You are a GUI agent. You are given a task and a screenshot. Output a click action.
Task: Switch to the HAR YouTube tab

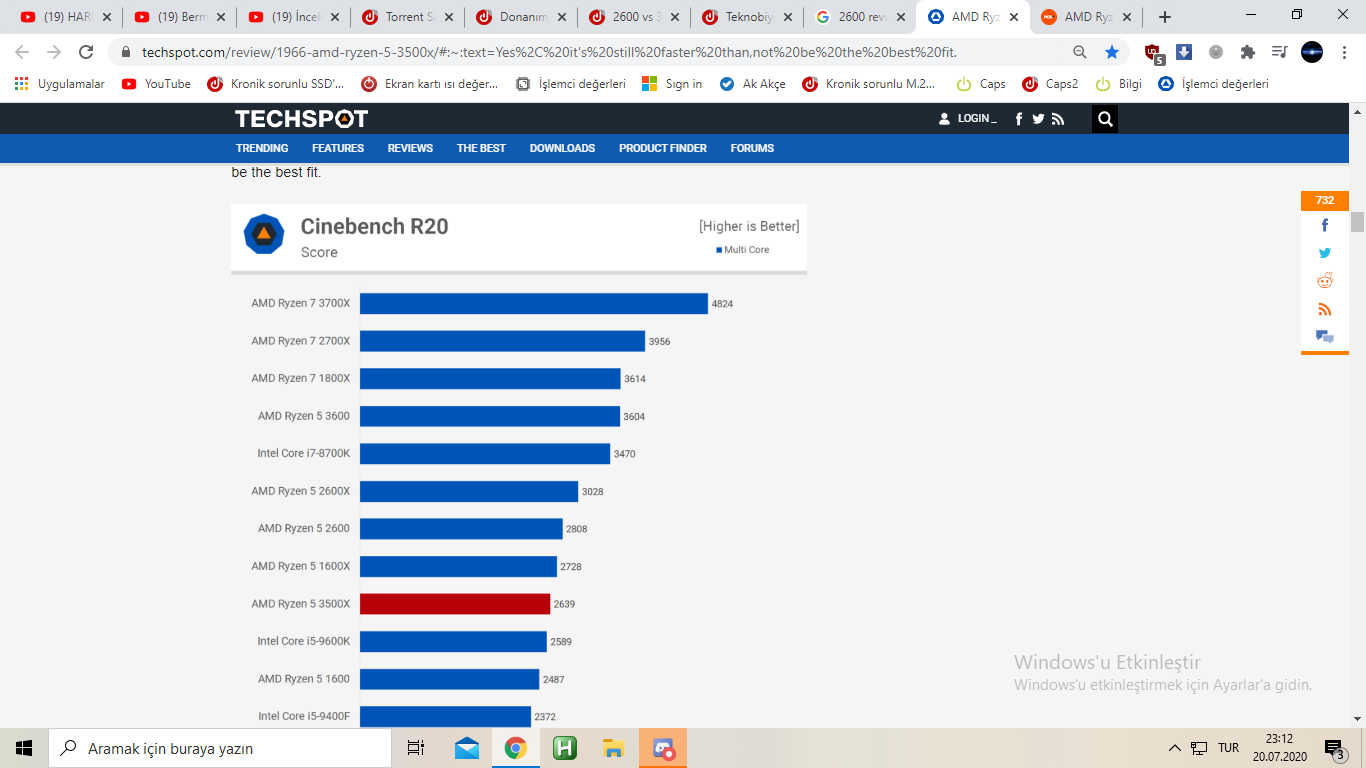tap(67, 17)
